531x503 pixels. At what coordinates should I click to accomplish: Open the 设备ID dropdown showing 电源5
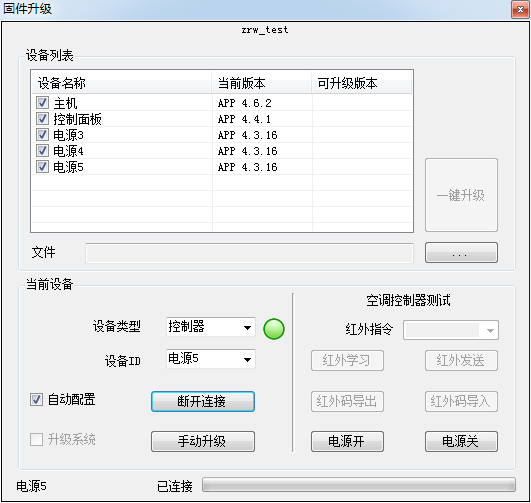tap(211, 359)
